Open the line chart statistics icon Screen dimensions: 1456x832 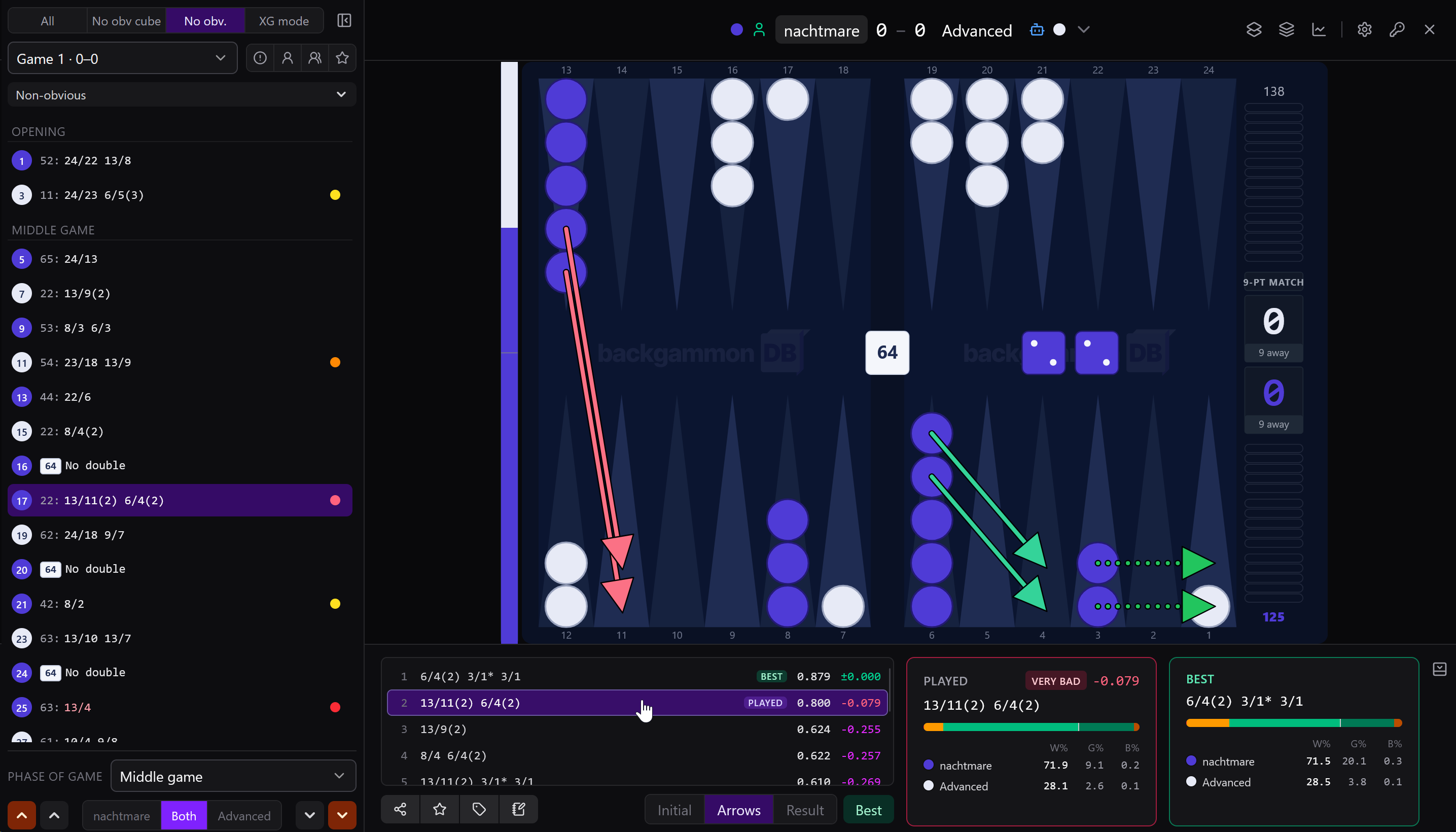(x=1319, y=30)
